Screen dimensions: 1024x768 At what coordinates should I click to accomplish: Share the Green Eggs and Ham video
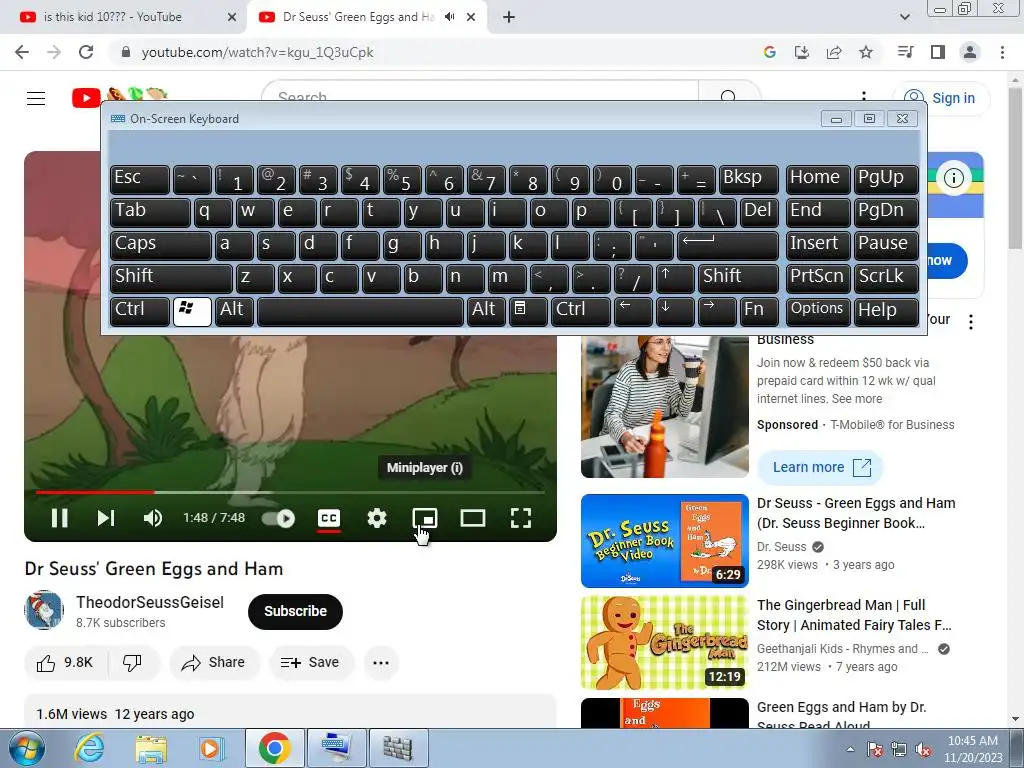pos(214,663)
